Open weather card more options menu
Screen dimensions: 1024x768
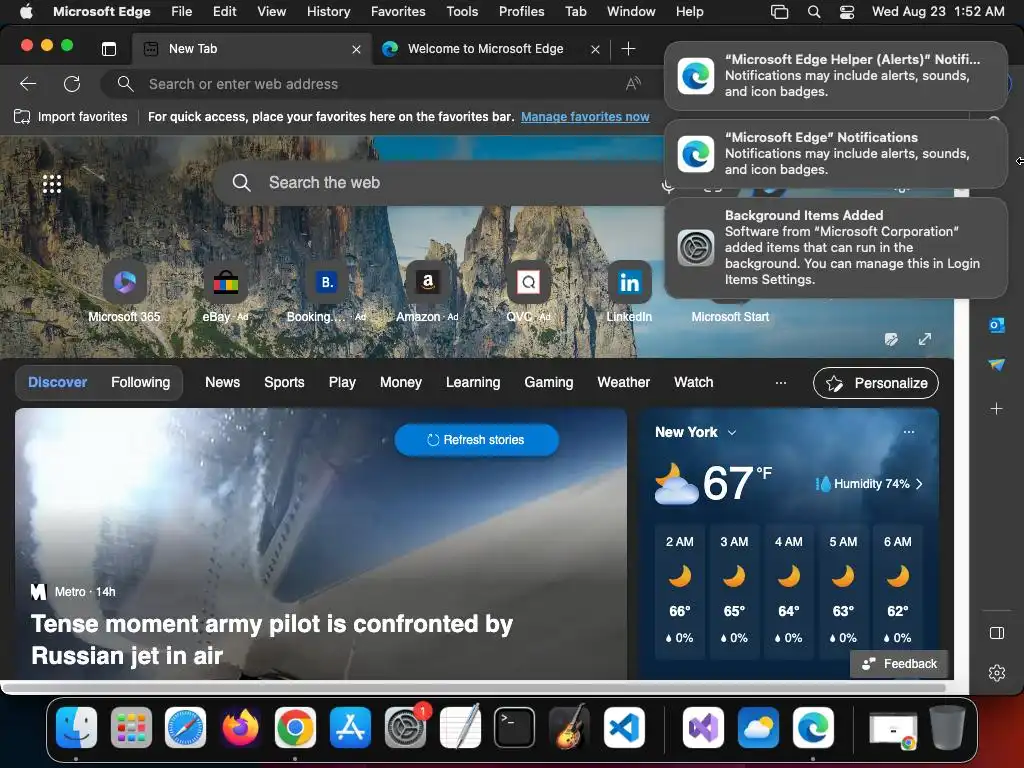pos(908,432)
